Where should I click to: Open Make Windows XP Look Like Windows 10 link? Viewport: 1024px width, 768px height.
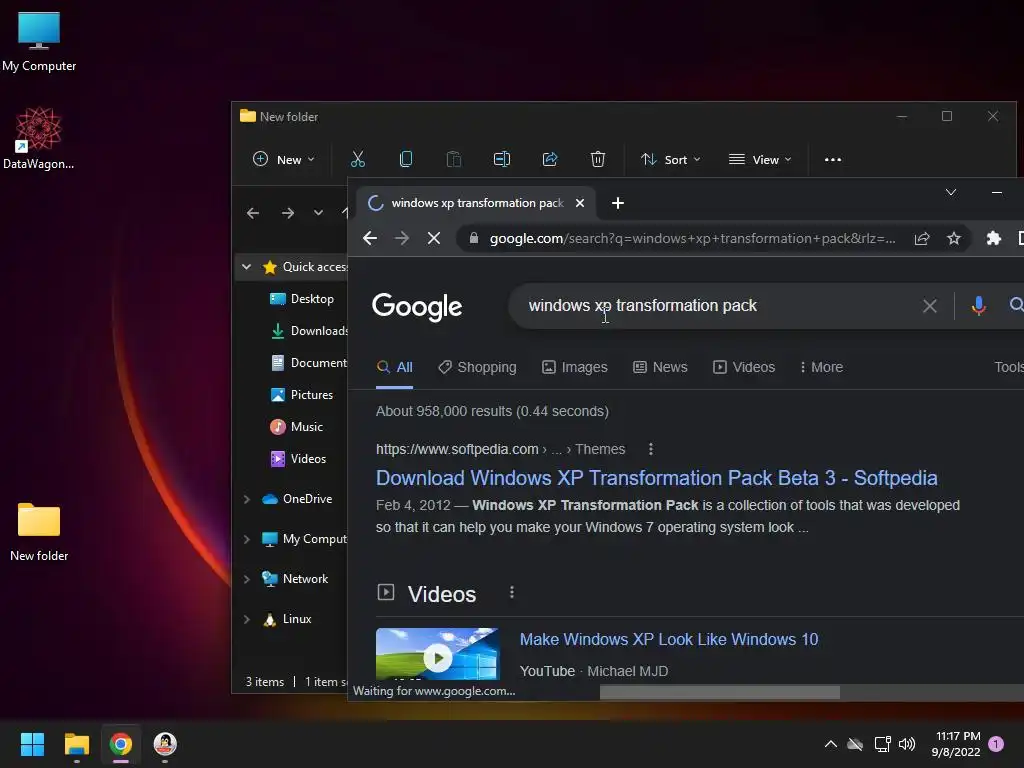(x=669, y=639)
